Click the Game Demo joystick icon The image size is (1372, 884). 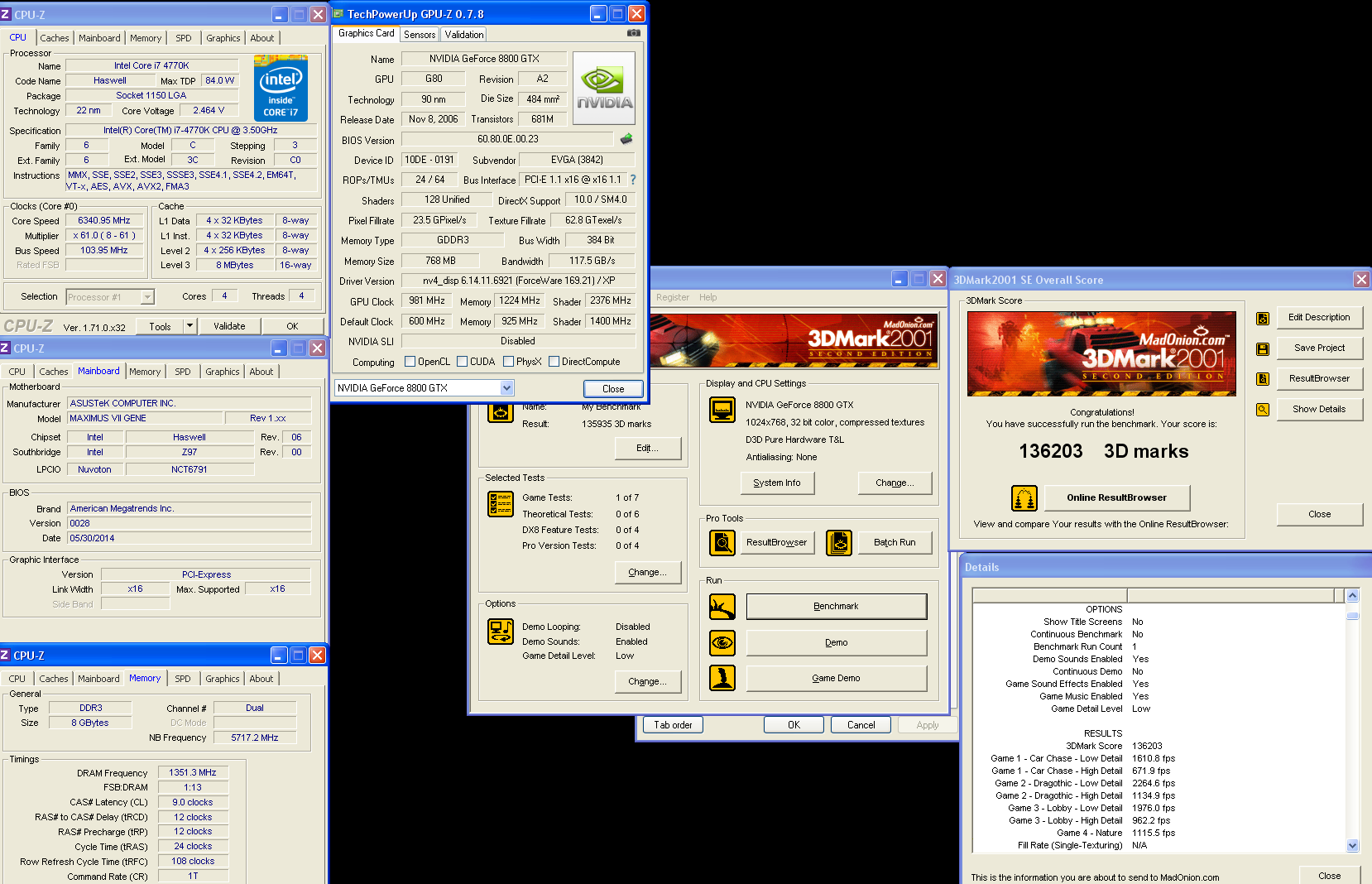(722, 678)
